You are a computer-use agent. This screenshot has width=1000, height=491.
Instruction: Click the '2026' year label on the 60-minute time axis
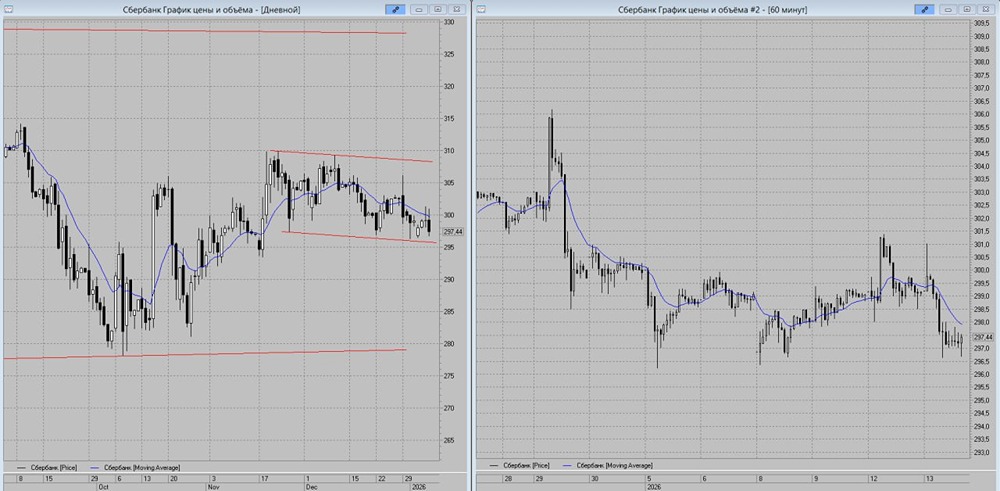pyautogui.click(x=655, y=486)
